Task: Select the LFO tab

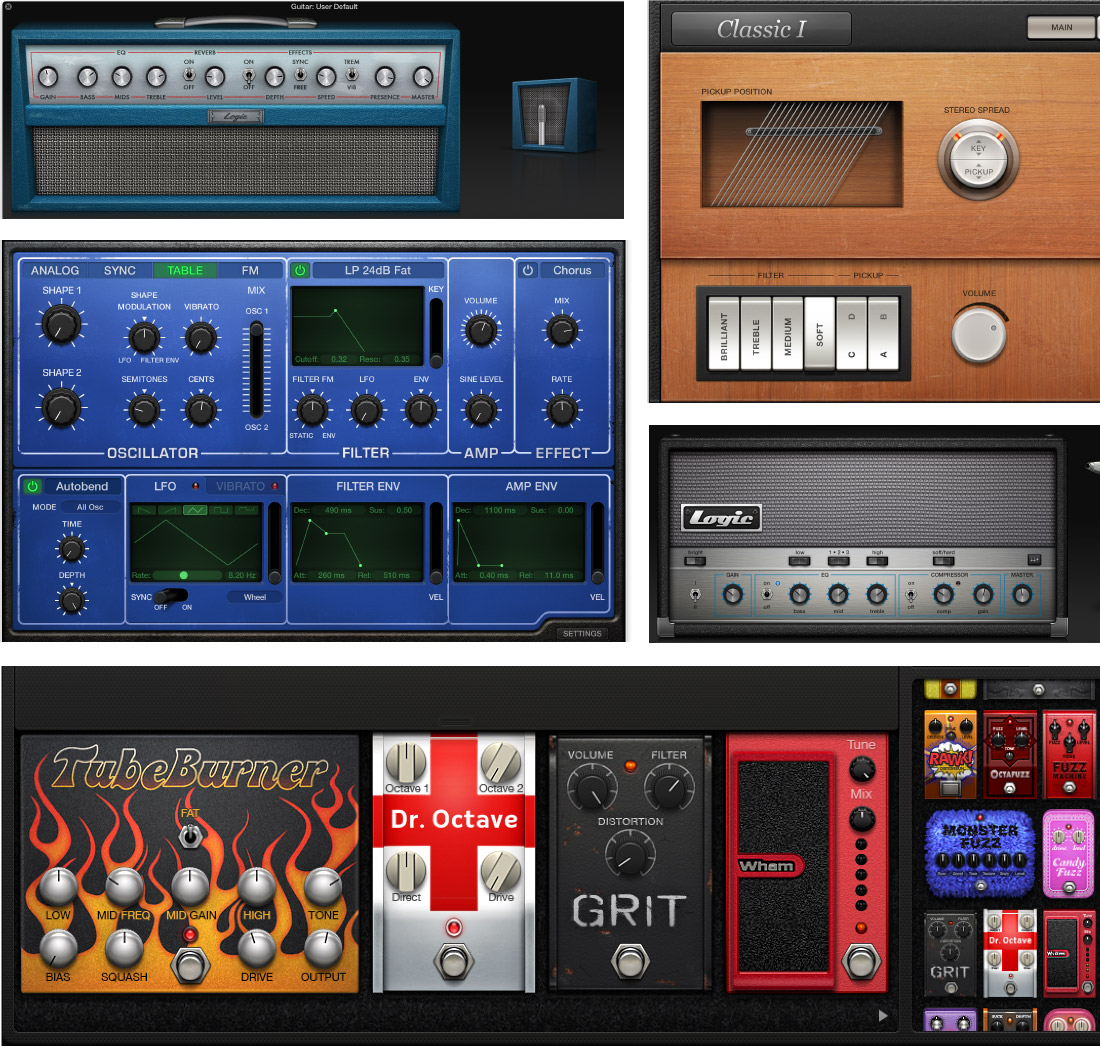Action: pos(165,486)
